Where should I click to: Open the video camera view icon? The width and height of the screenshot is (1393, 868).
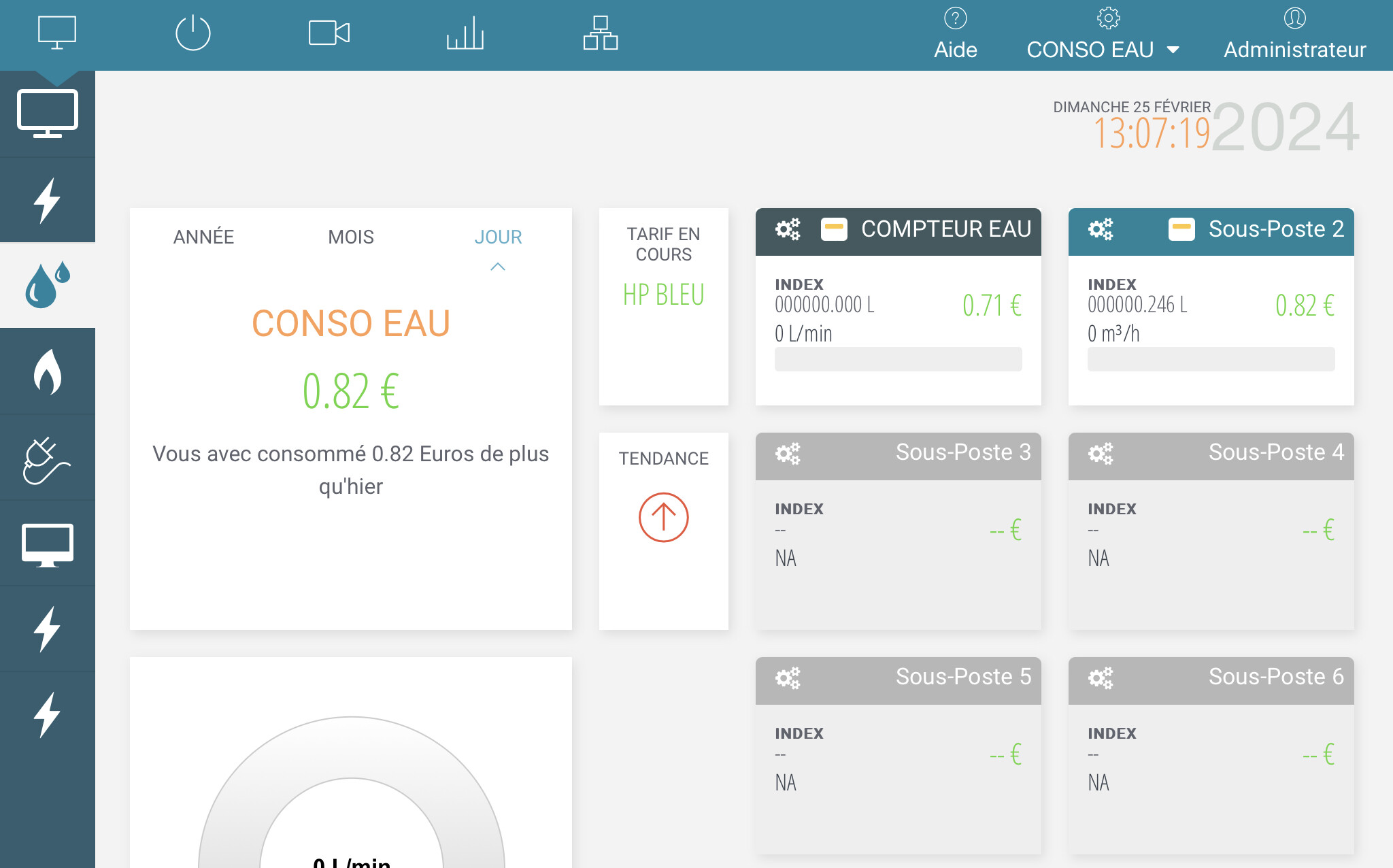coord(329,33)
